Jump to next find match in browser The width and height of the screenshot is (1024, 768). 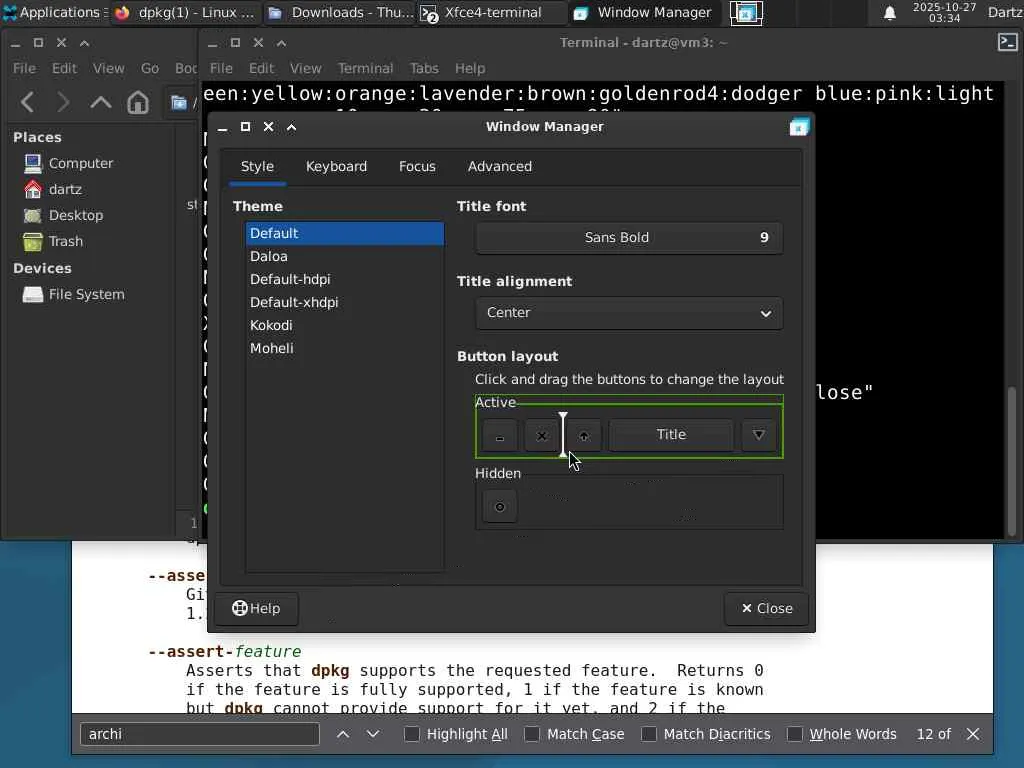click(x=373, y=734)
